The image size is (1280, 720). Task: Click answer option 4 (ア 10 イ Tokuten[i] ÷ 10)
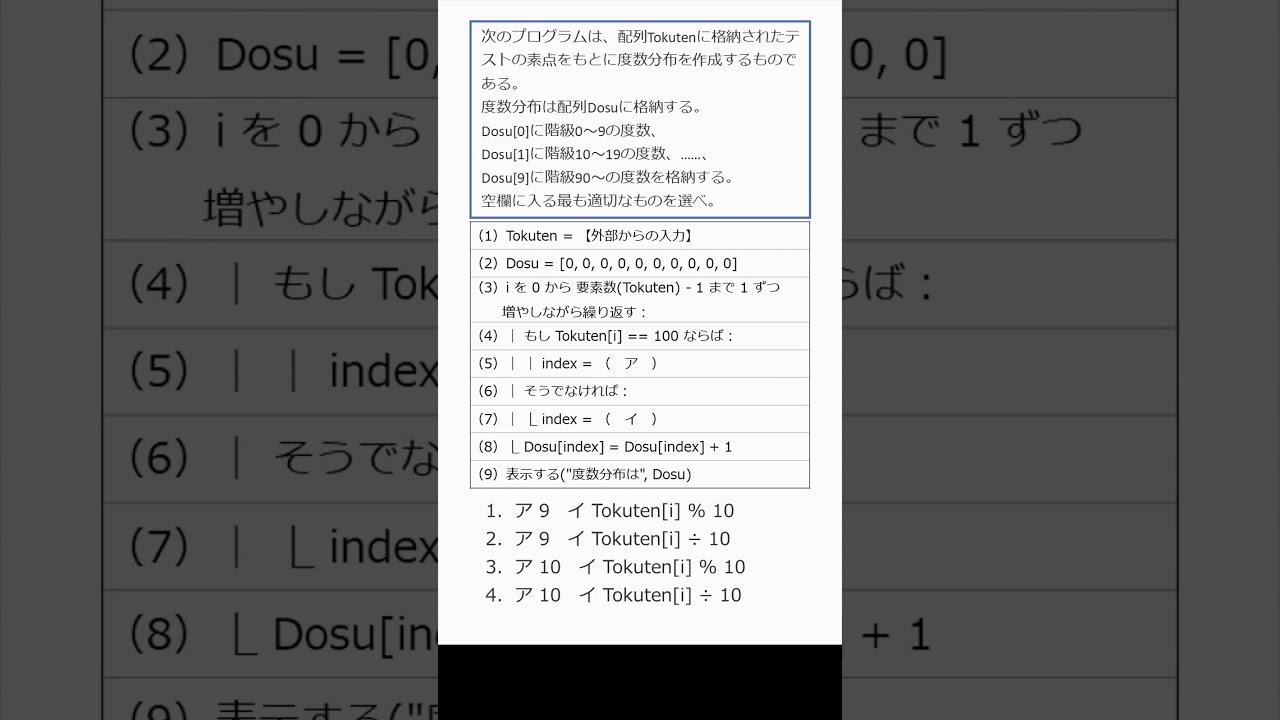pyautogui.click(x=614, y=595)
